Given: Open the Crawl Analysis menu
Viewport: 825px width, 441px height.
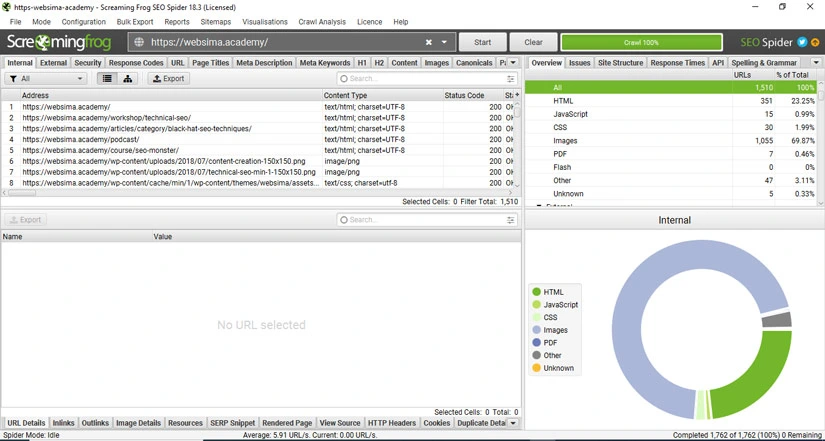Looking at the screenshot, I should click(x=322, y=22).
